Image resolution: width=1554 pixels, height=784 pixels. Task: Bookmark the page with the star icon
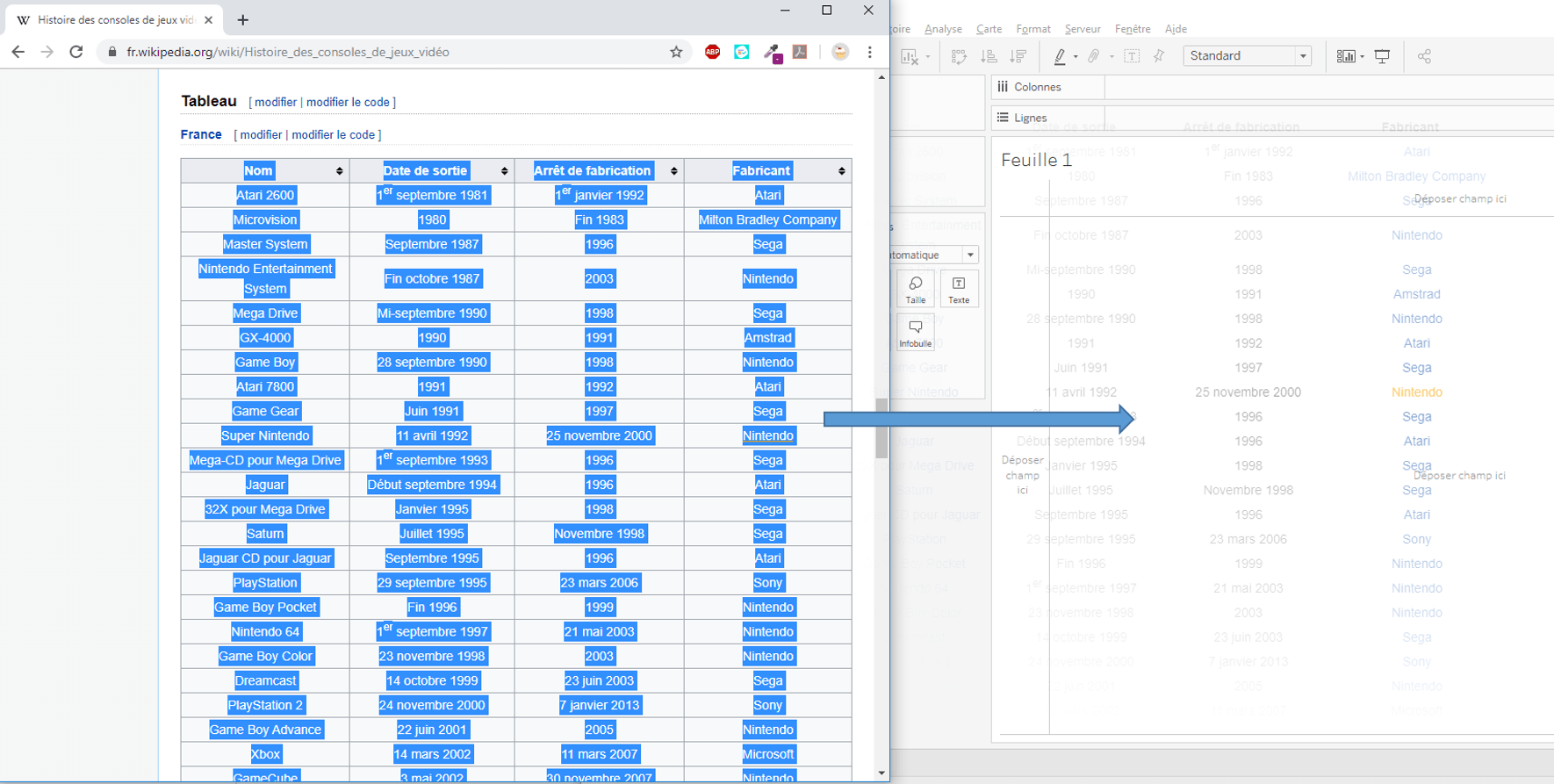(x=676, y=52)
